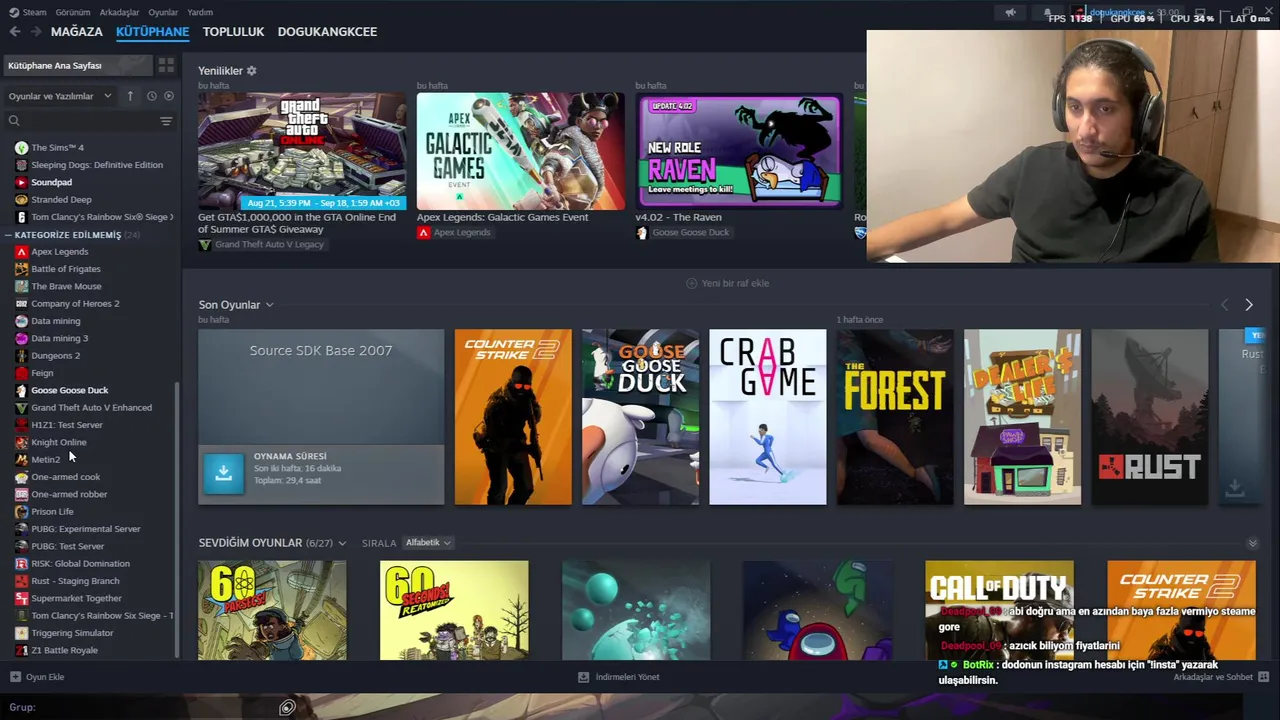
Task: Click the download icon on Source SDK Base 2007
Action: click(223, 474)
